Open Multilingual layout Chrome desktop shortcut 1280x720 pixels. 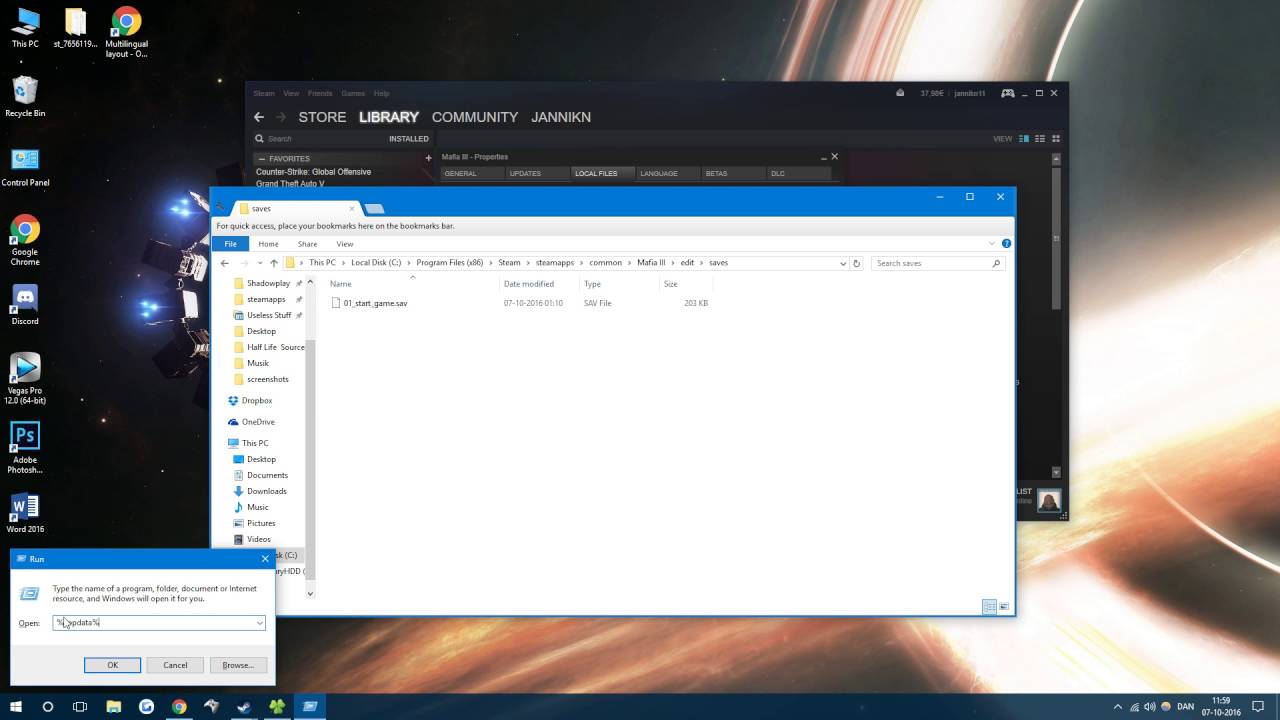pos(126,32)
